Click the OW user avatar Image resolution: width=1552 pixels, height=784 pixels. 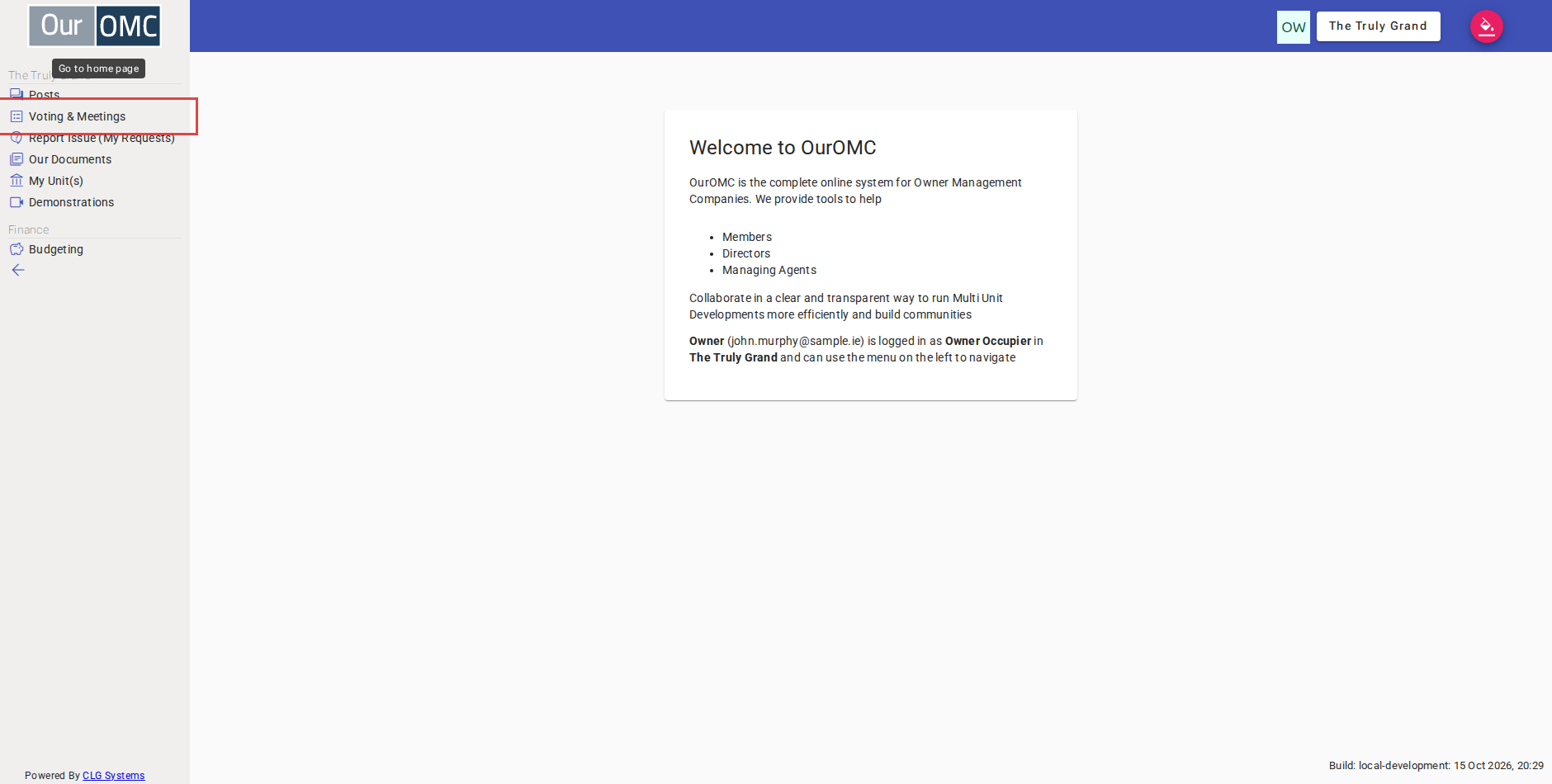coord(1293,27)
